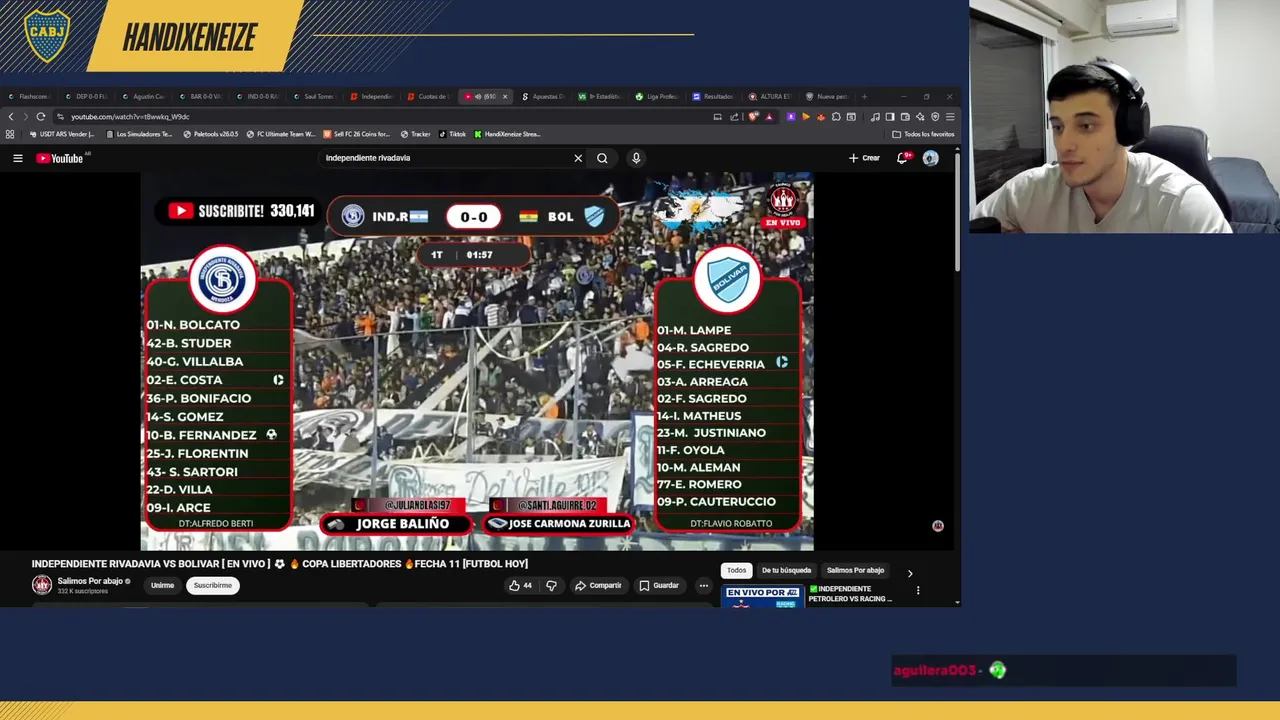Switch to the ALTURA tab

[x=772, y=97]
